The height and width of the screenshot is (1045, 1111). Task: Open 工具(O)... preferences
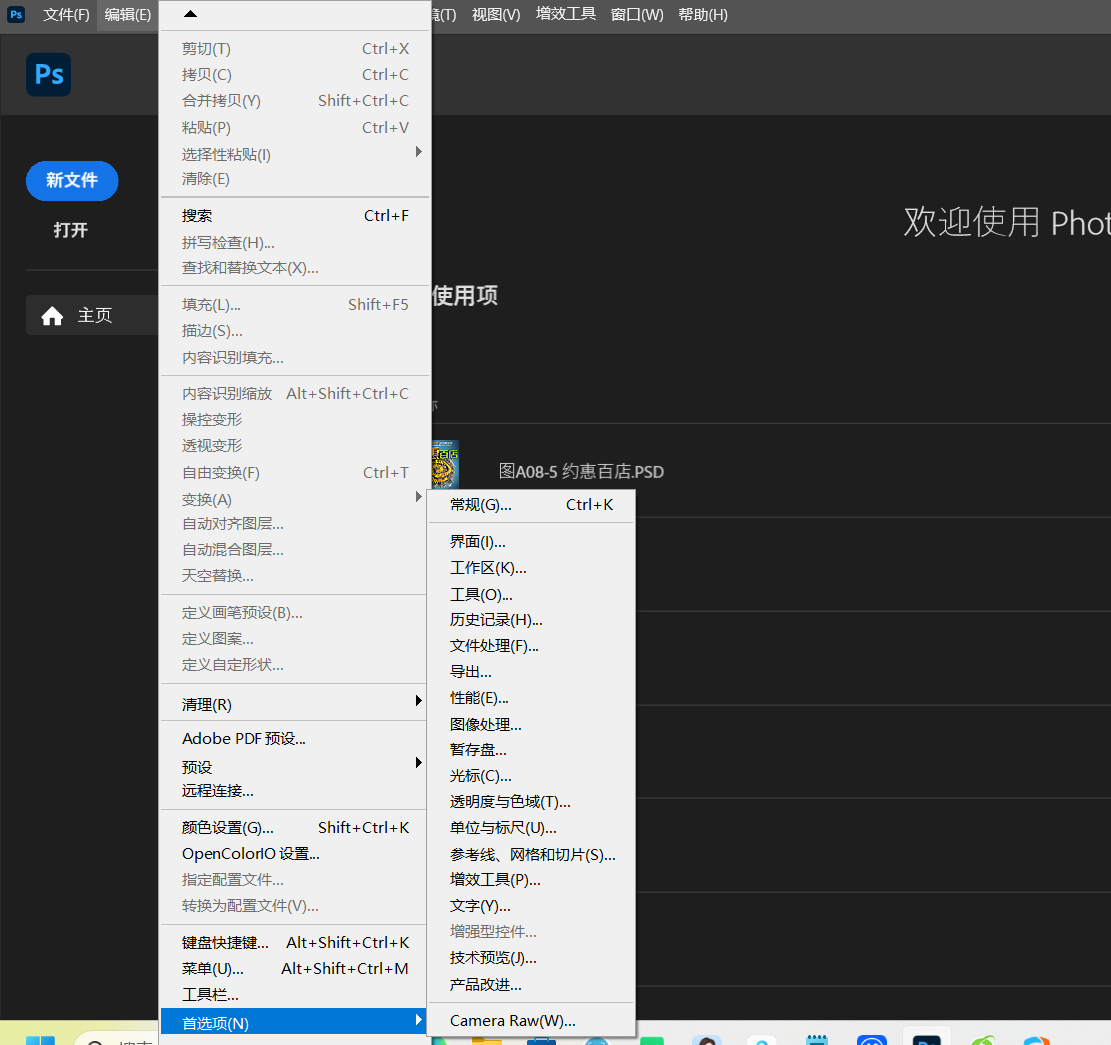531,594
